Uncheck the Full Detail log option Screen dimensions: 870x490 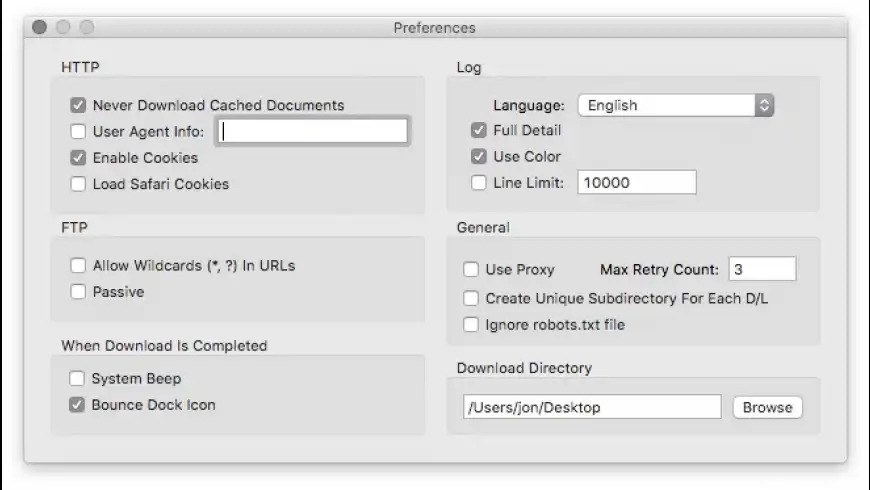pyautogui.click(x=478, y=130)
